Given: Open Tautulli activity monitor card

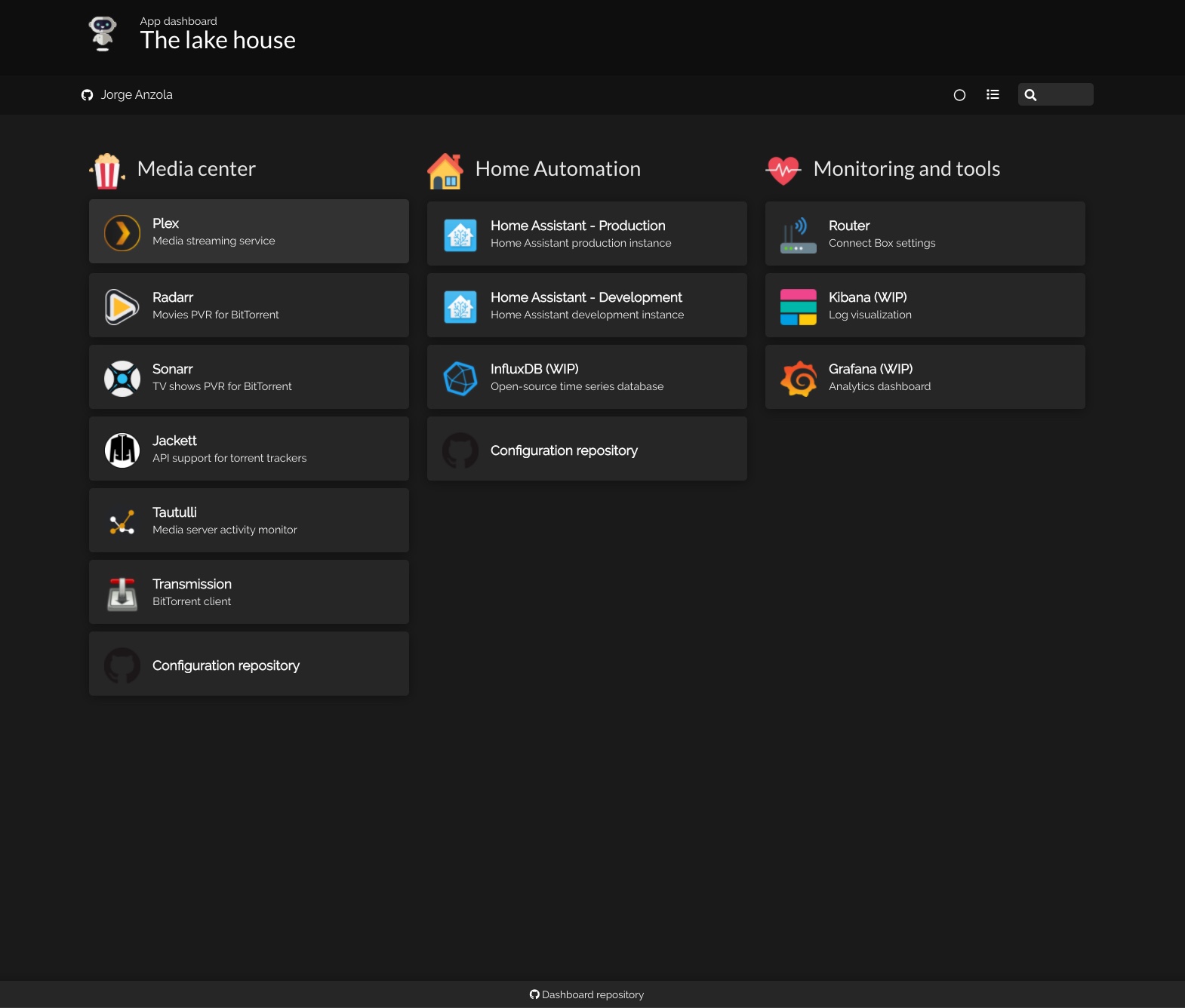Looking at the screenshot, I should point(249,521).
